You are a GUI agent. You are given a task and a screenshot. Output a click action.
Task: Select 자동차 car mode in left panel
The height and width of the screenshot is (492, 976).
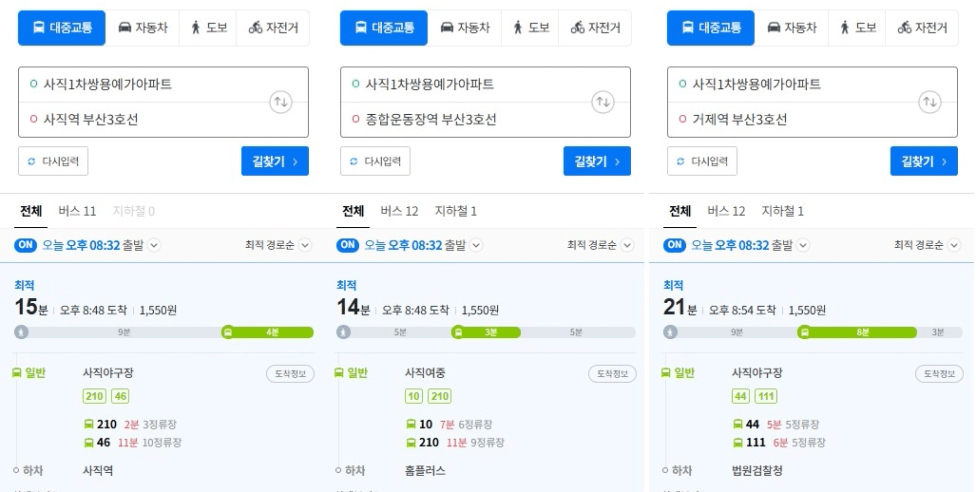[x=143, y=28]
